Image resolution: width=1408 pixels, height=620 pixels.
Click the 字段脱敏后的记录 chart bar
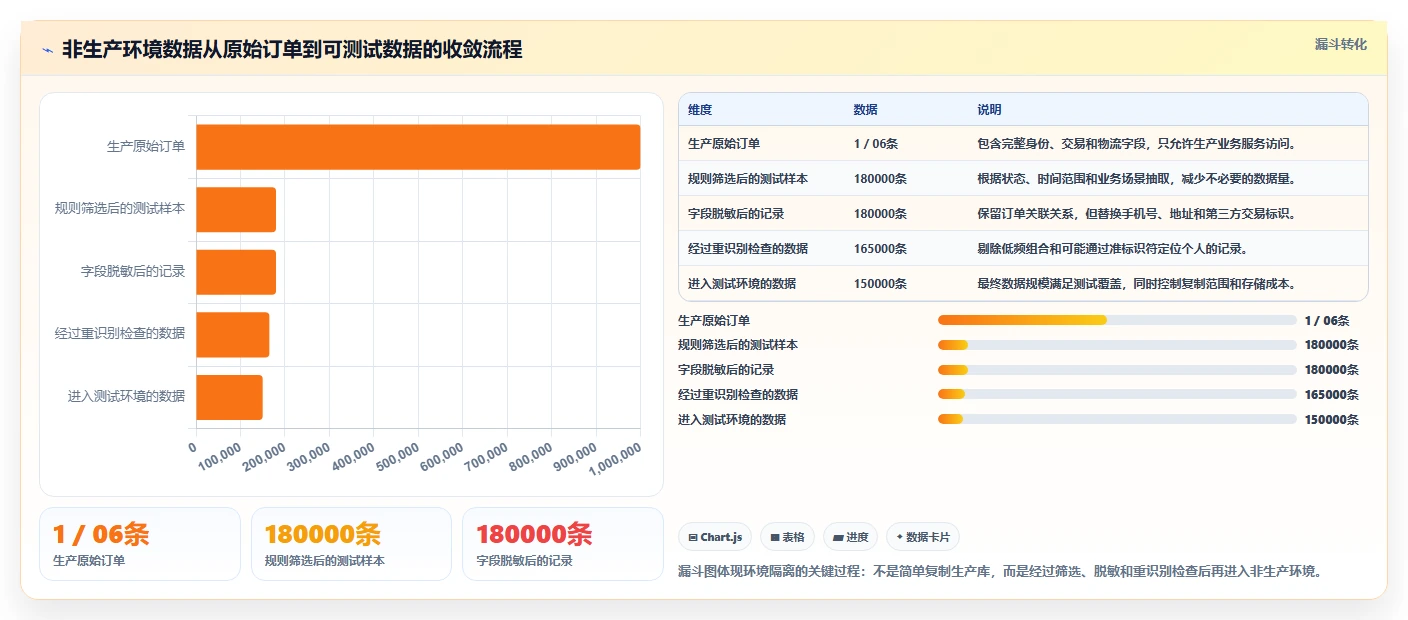pyautogui.click(x=236, y=272)
